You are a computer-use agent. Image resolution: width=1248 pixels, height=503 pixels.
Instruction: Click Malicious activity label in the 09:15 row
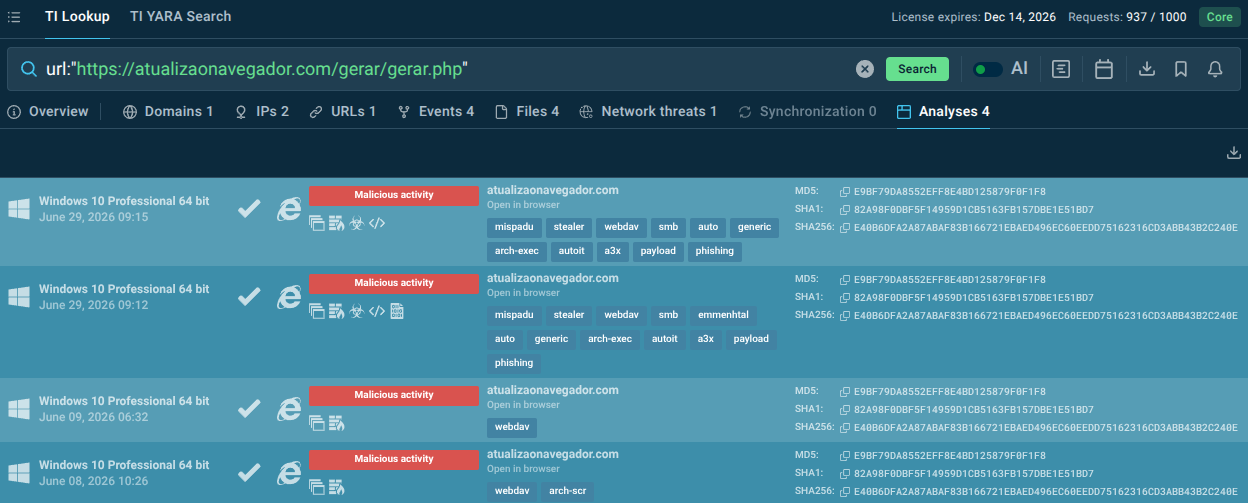[x=394, y=195]
